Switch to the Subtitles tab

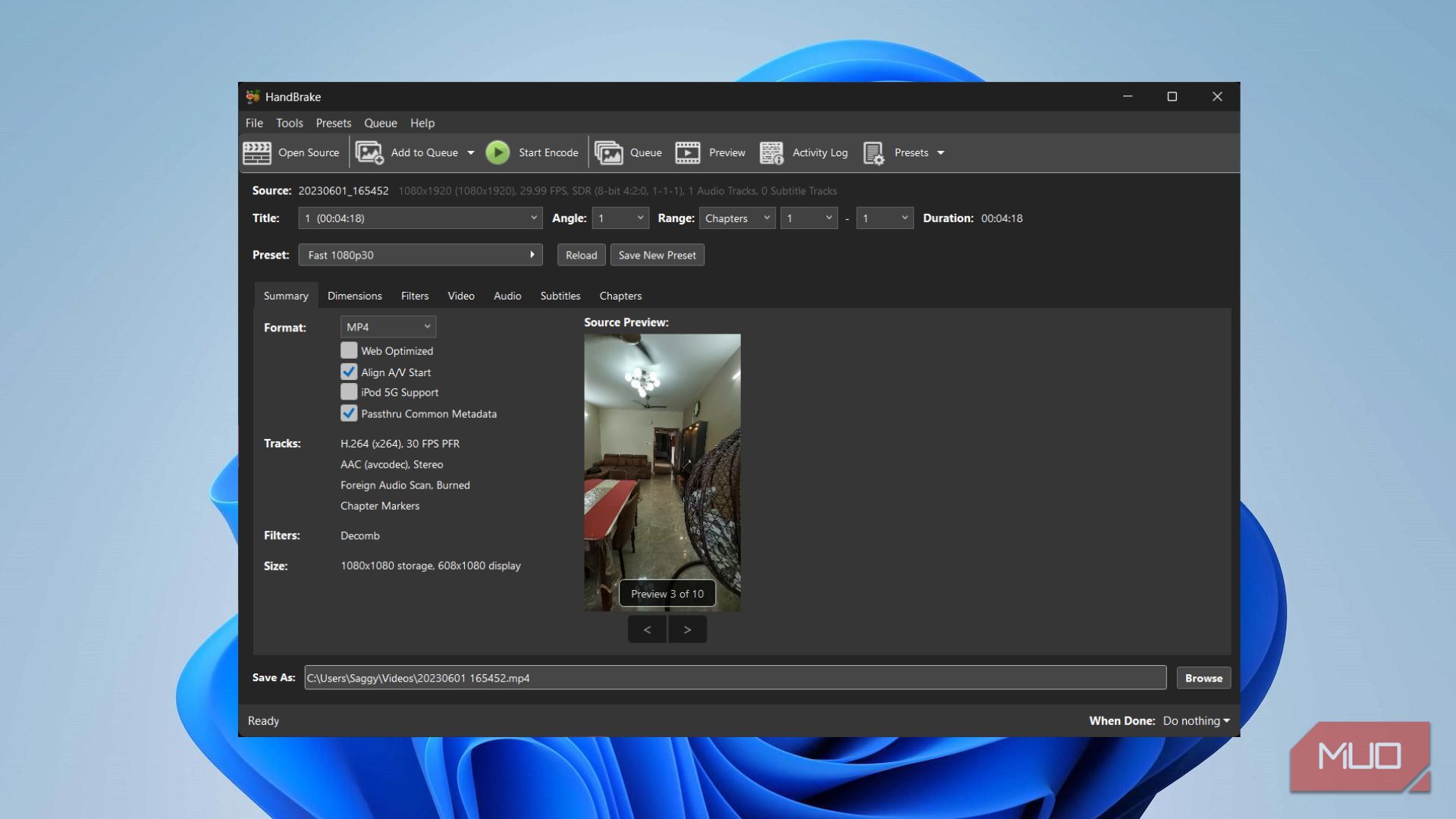[560, 296]
